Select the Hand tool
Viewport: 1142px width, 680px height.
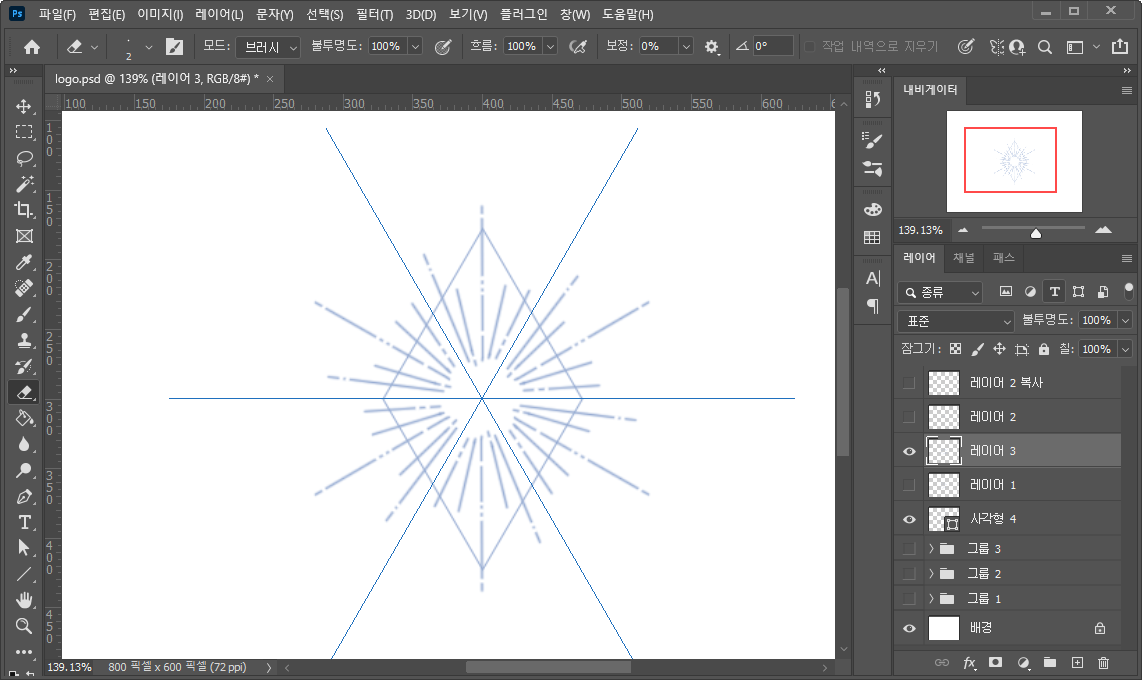click(24, 600)
